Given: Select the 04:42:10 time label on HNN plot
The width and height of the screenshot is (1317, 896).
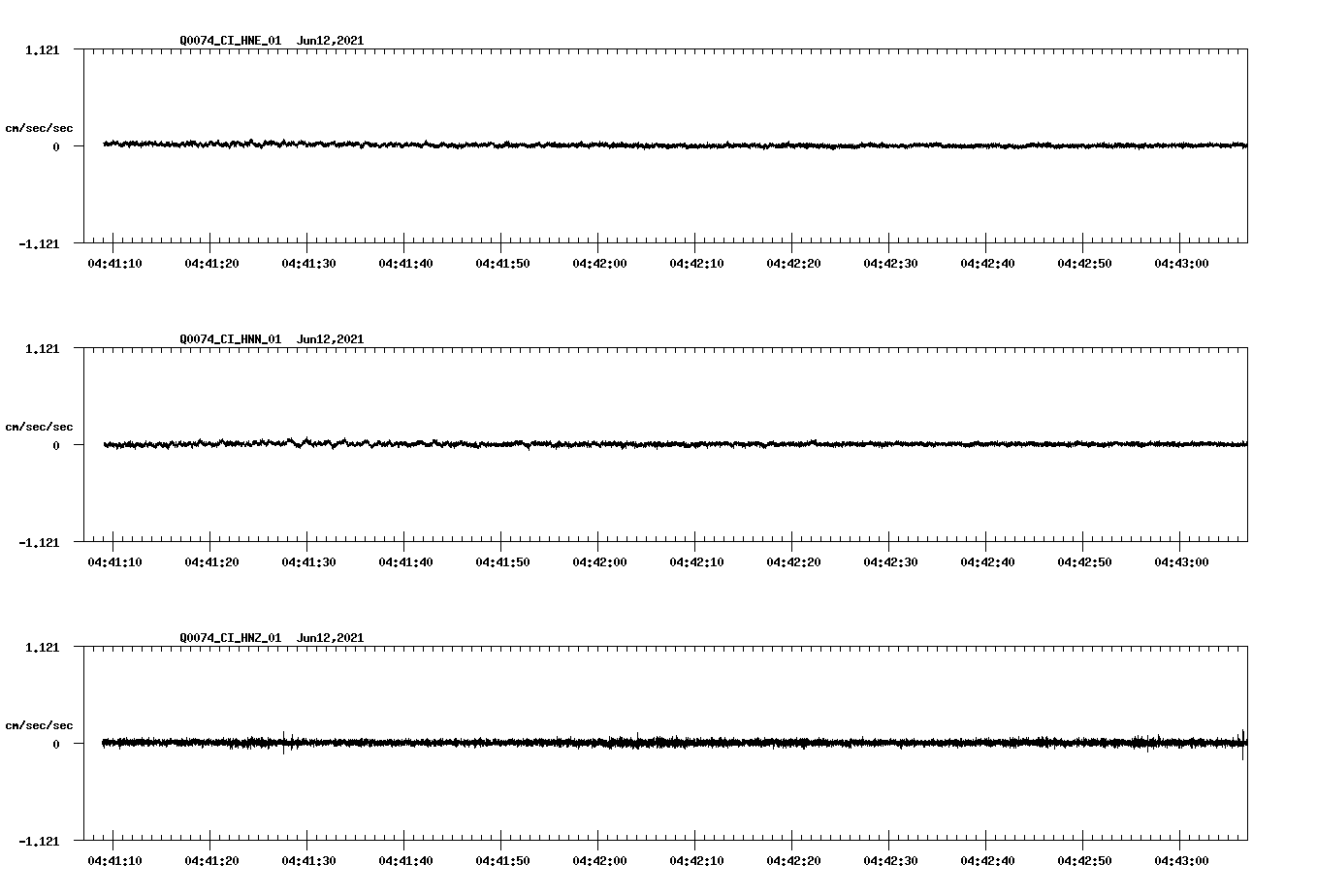Looking at the screenshot, I should 696,562.
